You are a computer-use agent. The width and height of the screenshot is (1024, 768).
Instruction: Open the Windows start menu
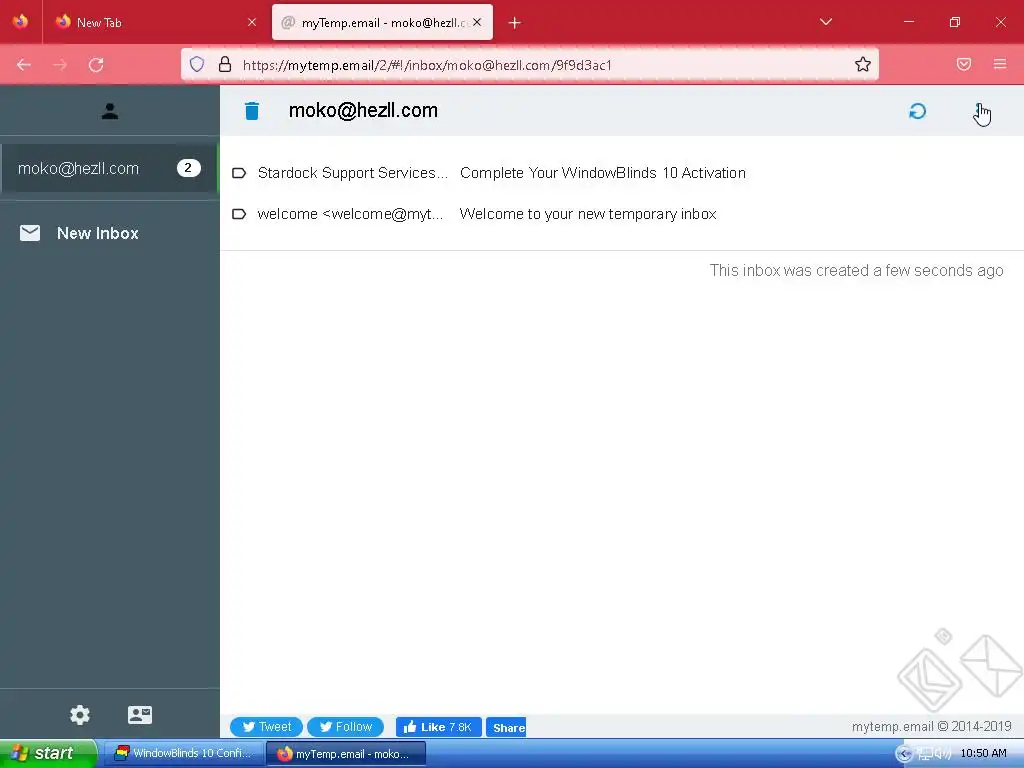[47, 753]
